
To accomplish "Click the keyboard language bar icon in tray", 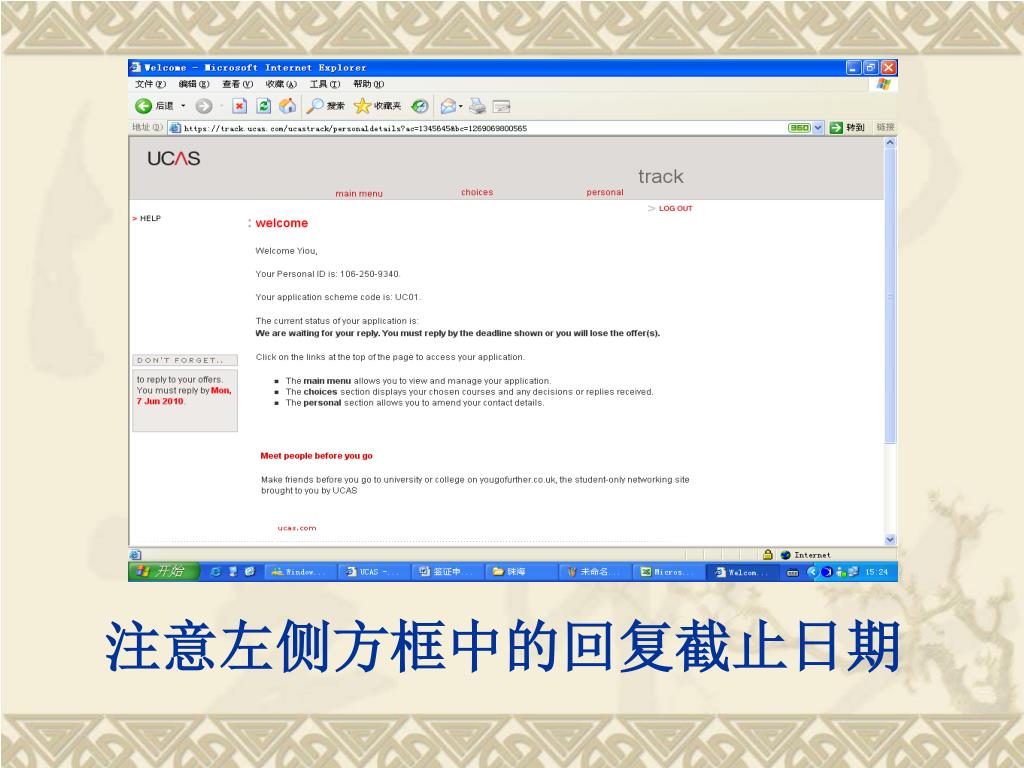I will (x=792, y=572).
